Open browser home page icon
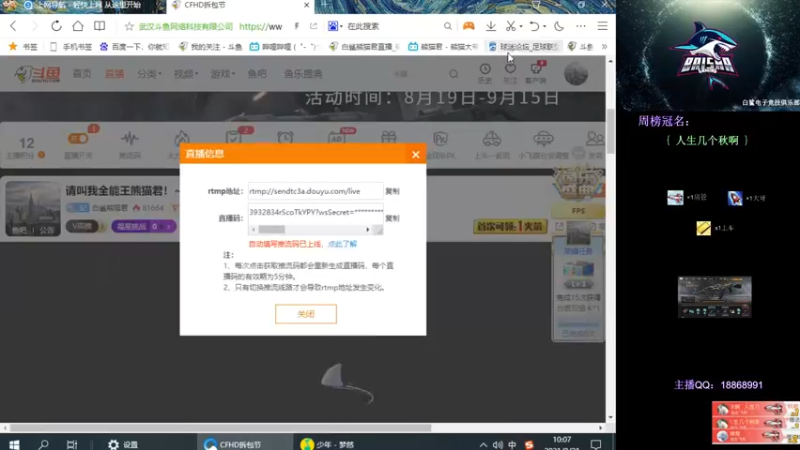 [78, 26]
